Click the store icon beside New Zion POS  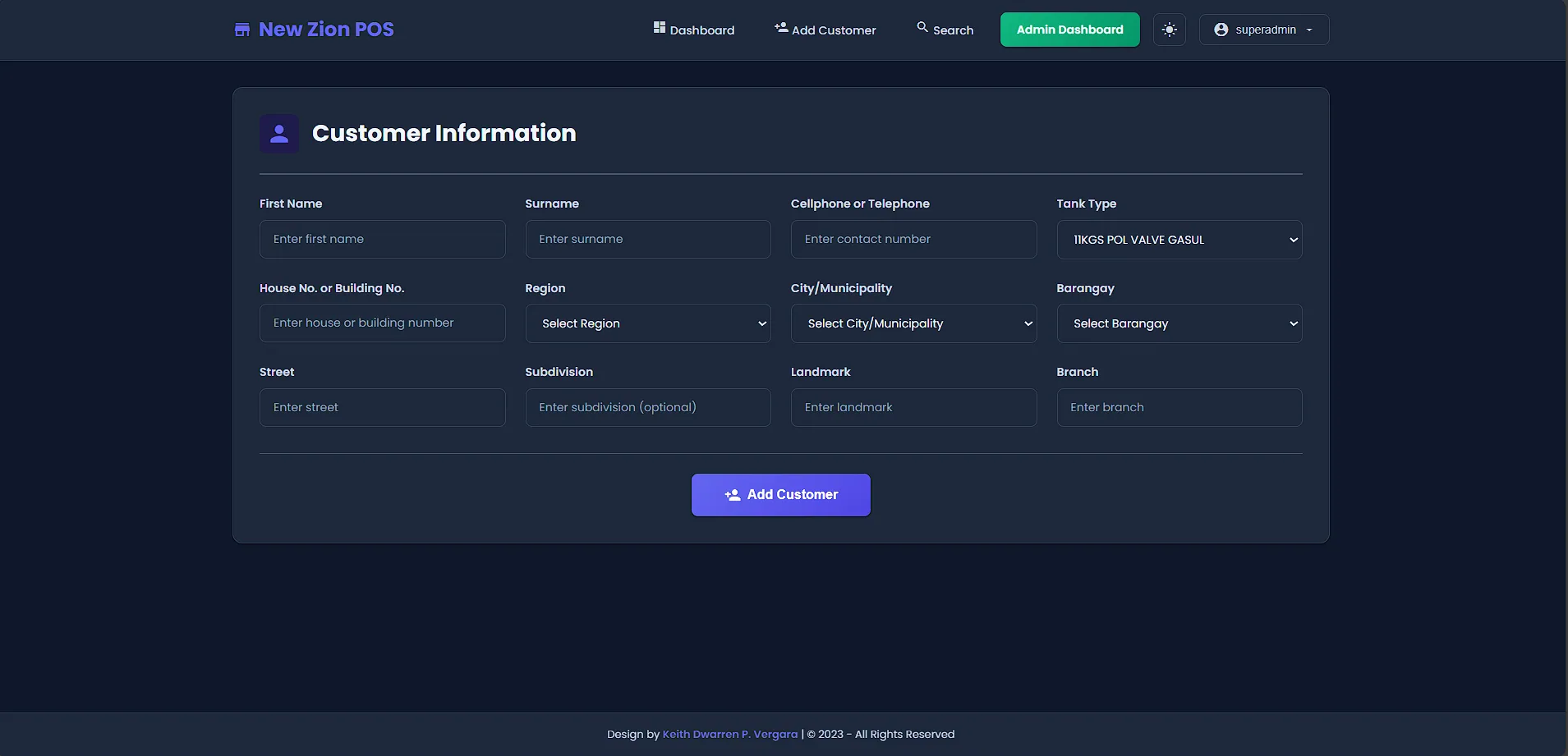tap(242, 30)
